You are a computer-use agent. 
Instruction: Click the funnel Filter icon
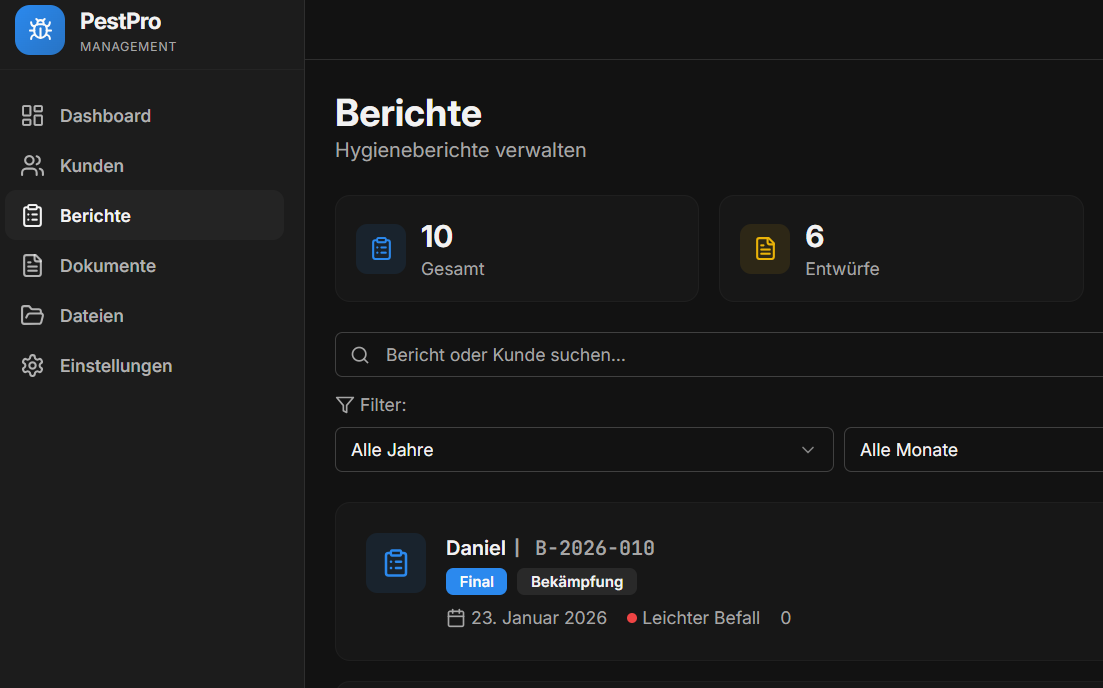[345, 405]
